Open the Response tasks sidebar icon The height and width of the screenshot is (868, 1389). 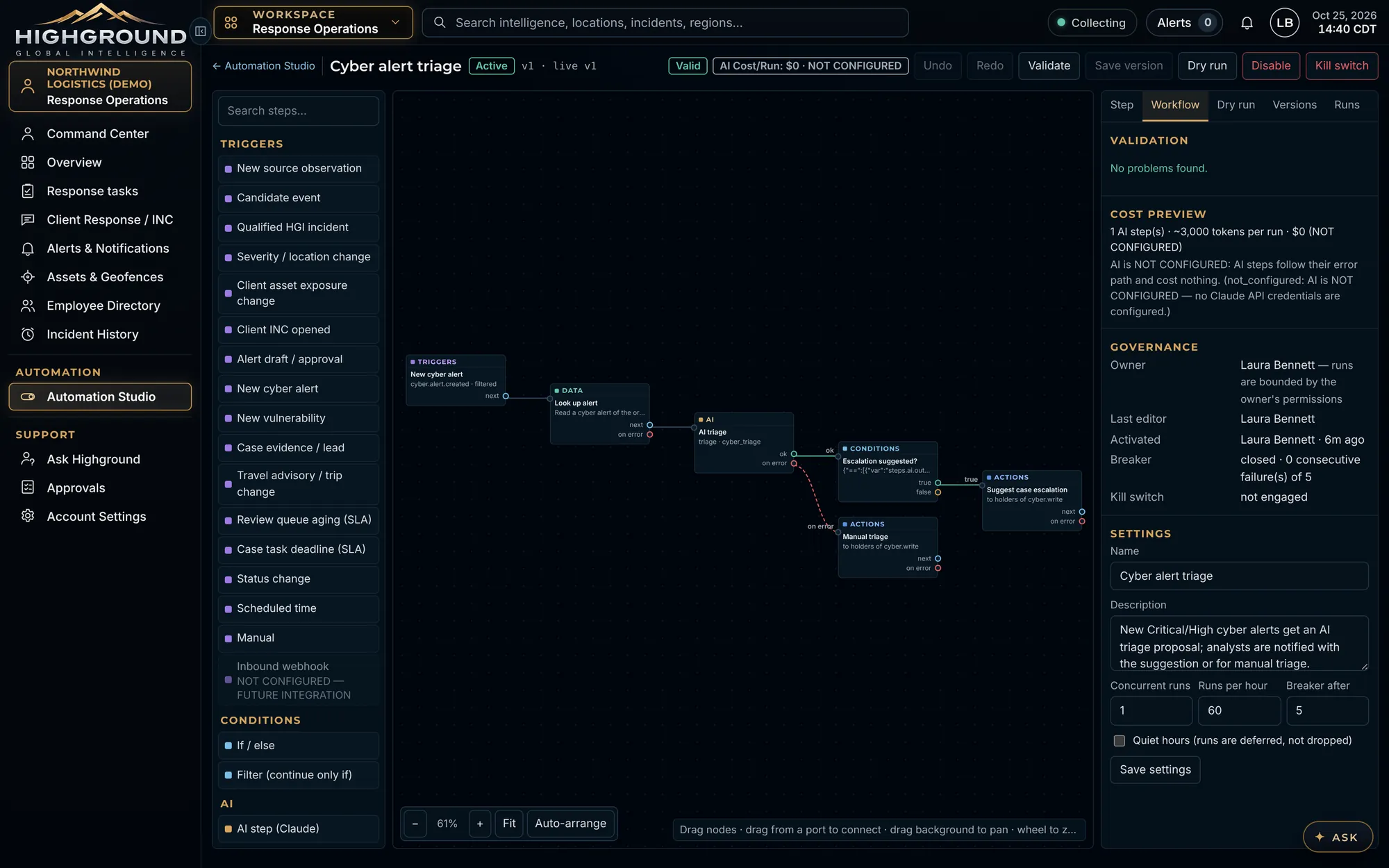coord(28,191)
